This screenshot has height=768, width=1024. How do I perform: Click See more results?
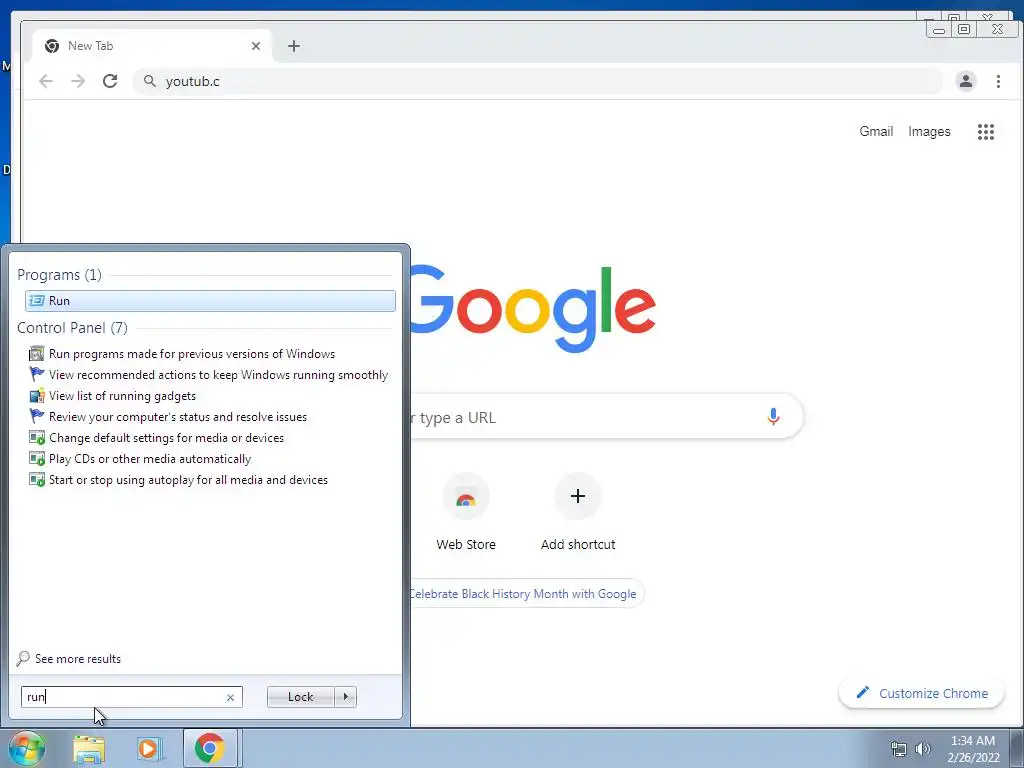pyautogui.click(x=69, y=658)
